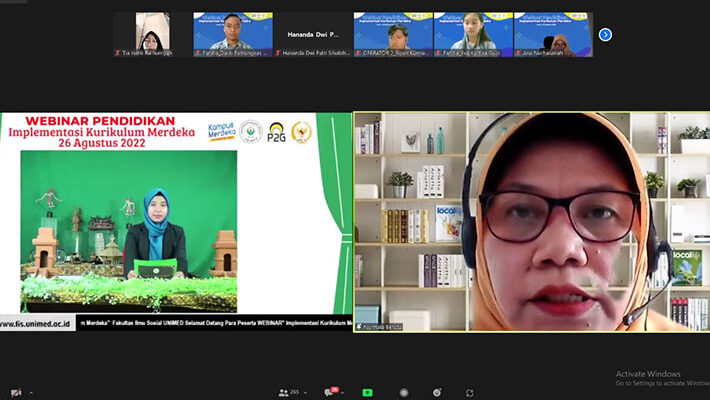The height and width of the screenshot is (400, 710).
Task: Select Ana Nurhasanah video thumbnail
Action: (x=552, y=34)
